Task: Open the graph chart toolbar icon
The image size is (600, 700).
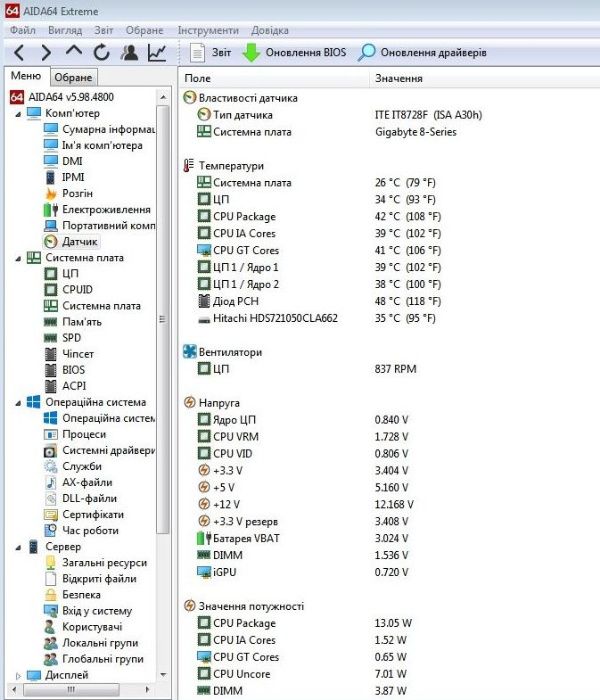Action: 157,53
